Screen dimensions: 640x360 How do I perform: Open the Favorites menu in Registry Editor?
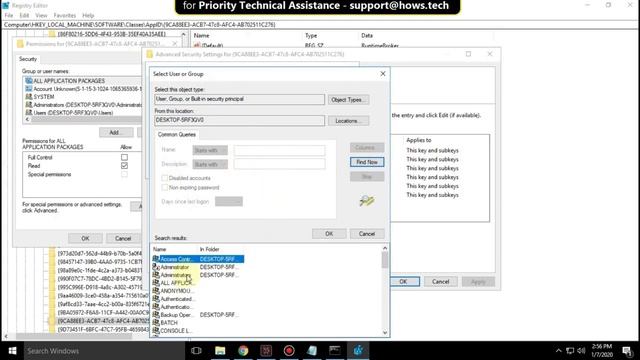point(65,16)
